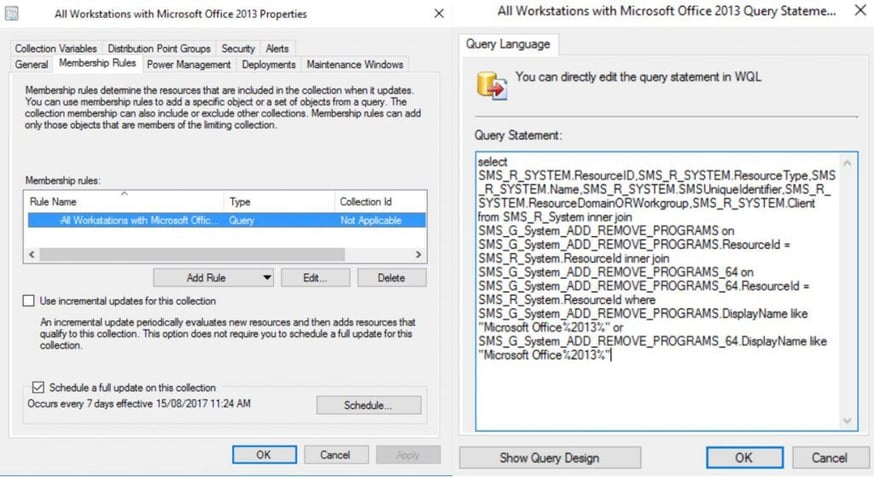Toggle Schedule a full update checkbox
Image resolution: width=874 pixels, height=477 pixels.
[38, 387]
